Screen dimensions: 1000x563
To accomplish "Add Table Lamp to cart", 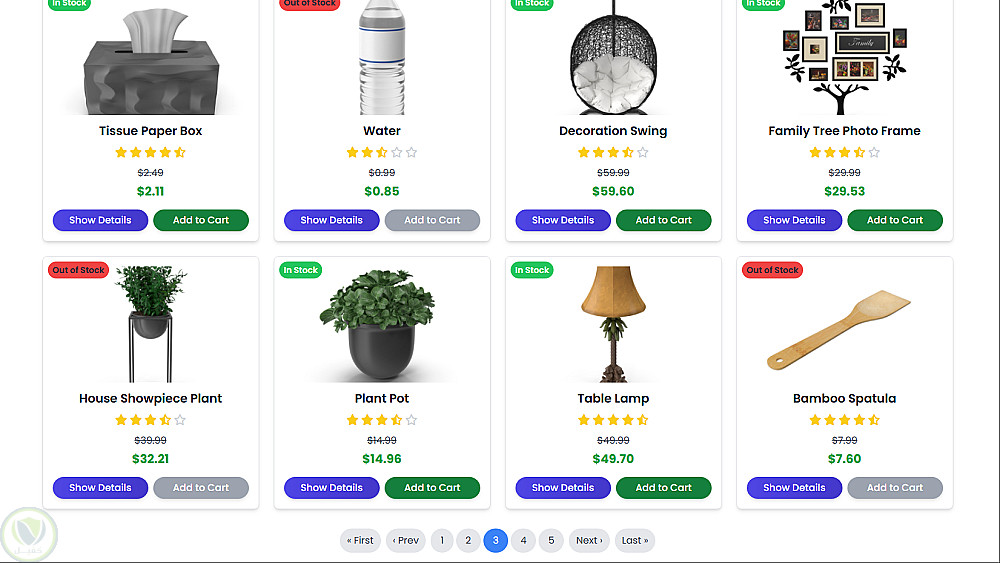I will coord(663,488).
